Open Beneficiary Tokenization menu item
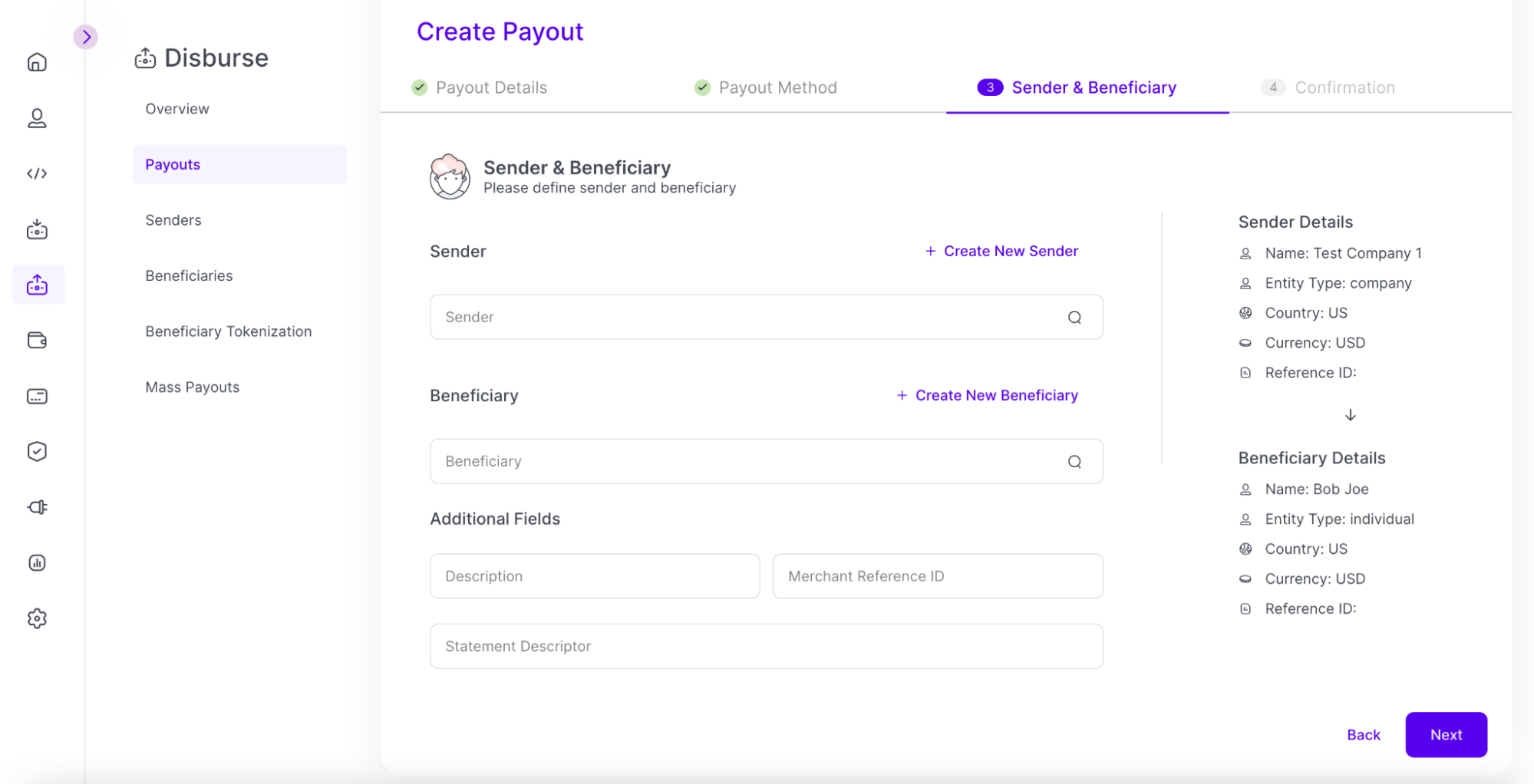The width and height of the screenshot is (1534, 784). (229, 331)
